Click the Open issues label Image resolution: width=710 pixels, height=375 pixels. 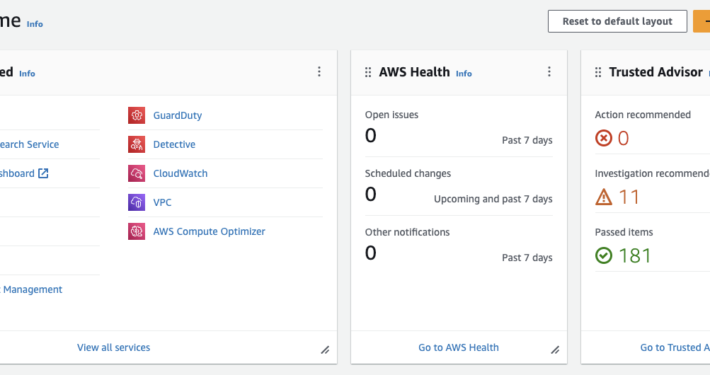[x=392, y=115]
